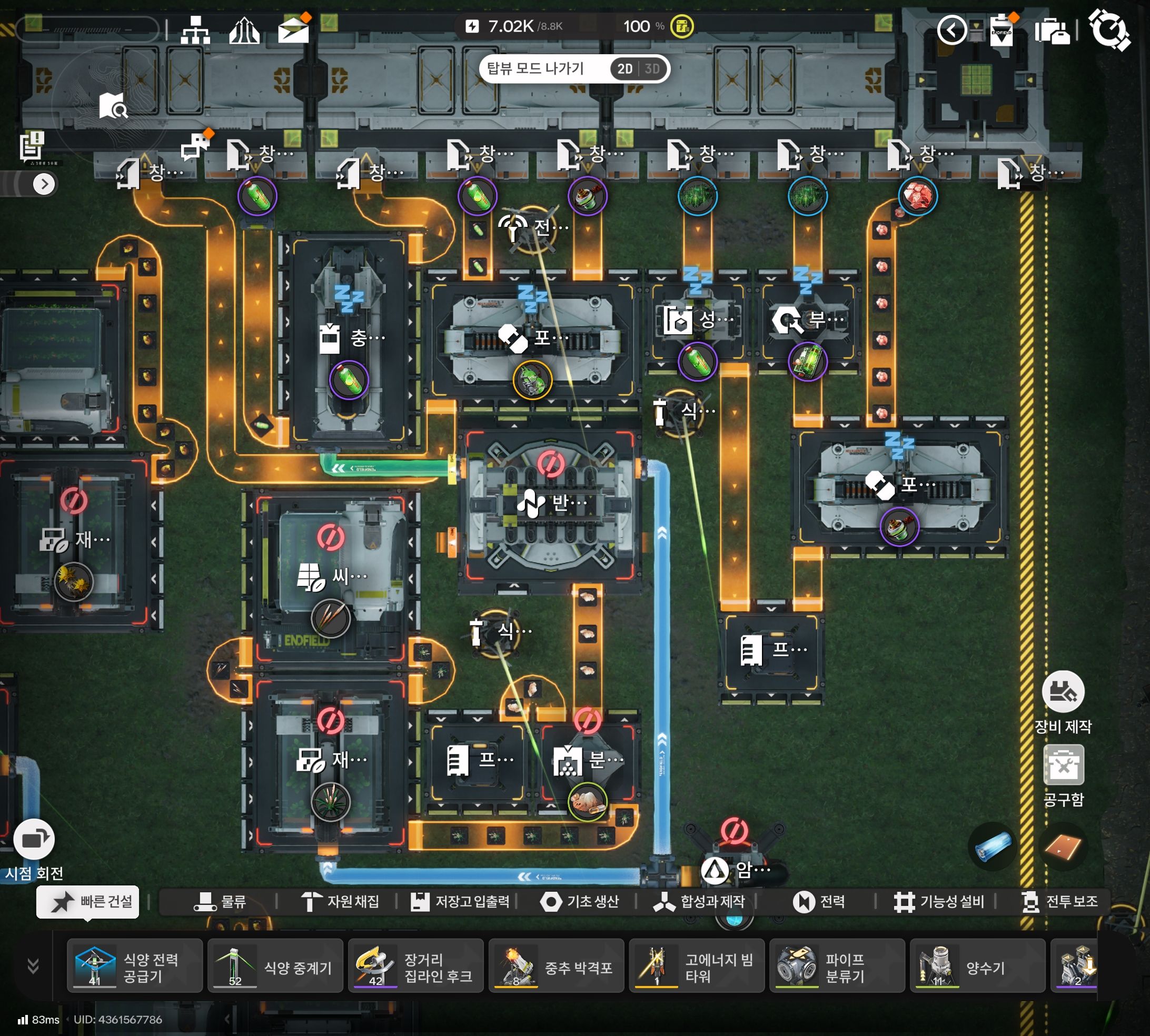Click the UID: 4361567786 text
Image resolution: width=1150 pixels, height=1036 pixels.
tap(118, 1020)
